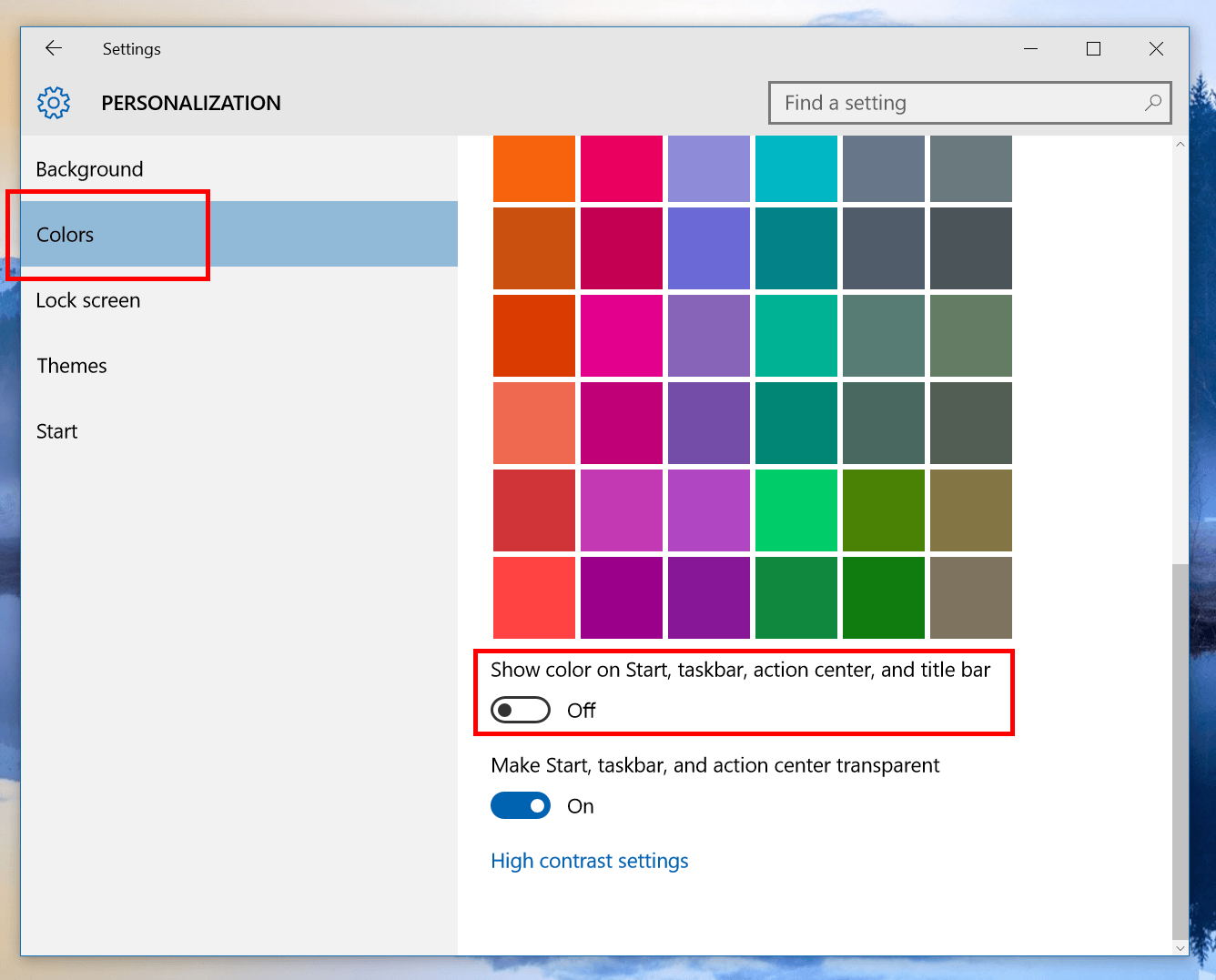The image size is (1216, 980).
Task: Disable the transparency toggle switch
Action: (521, 805)
